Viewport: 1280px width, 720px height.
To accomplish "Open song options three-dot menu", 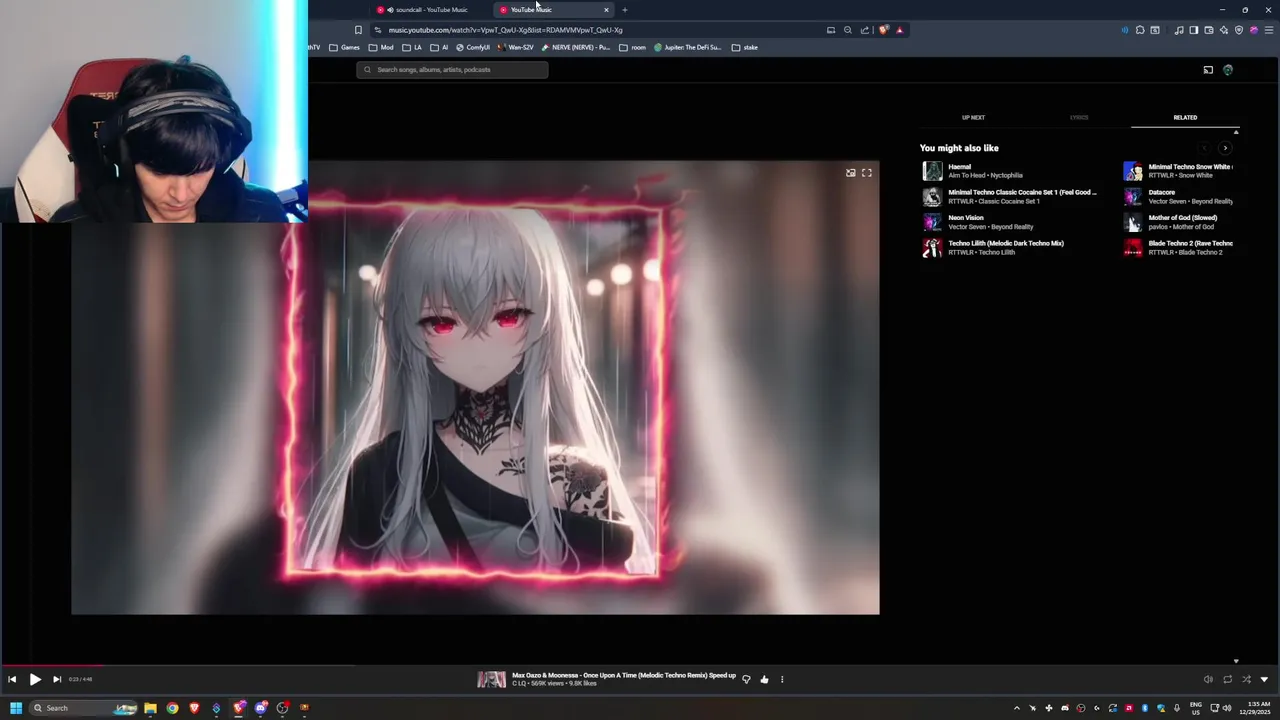I will coord(782,679).
